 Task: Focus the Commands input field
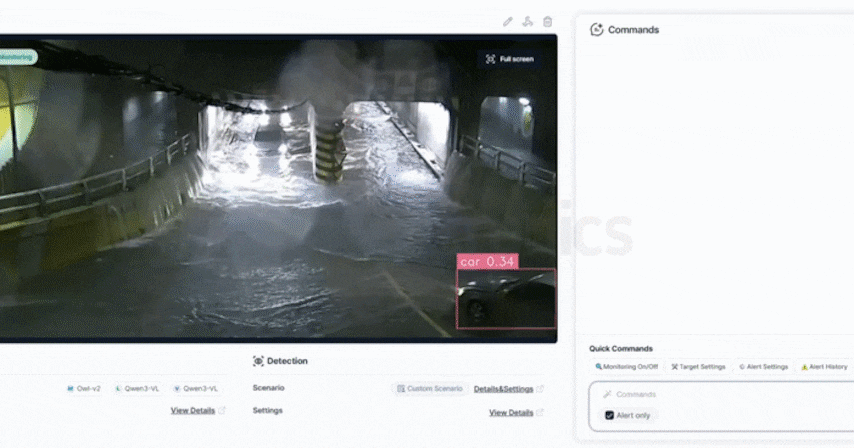pyautogui.click(x=720, y=394)
